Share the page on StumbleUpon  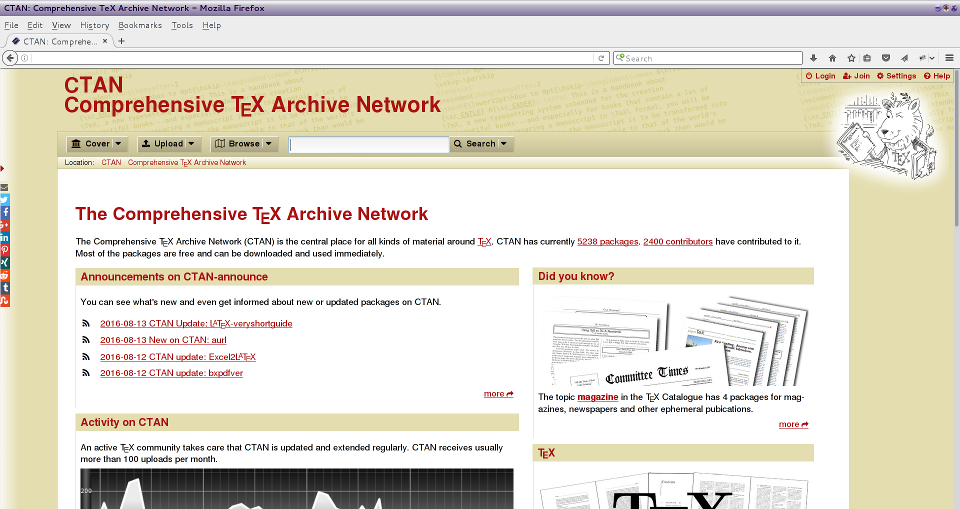click(4, 300)
